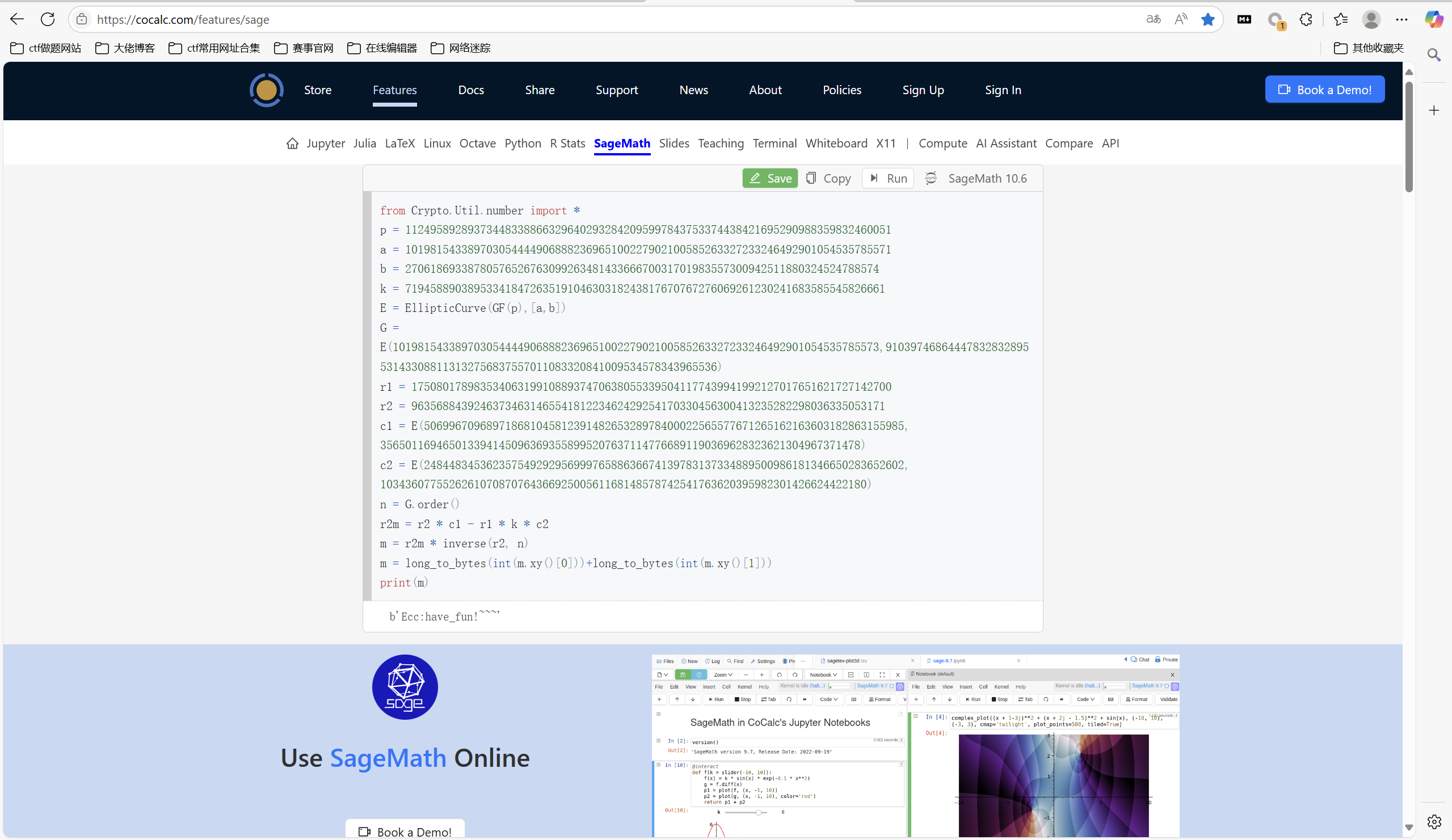This screenshot has height=840, width=1452.
Task: Switch to the Slides feature tab
Action: click(674, 143)
